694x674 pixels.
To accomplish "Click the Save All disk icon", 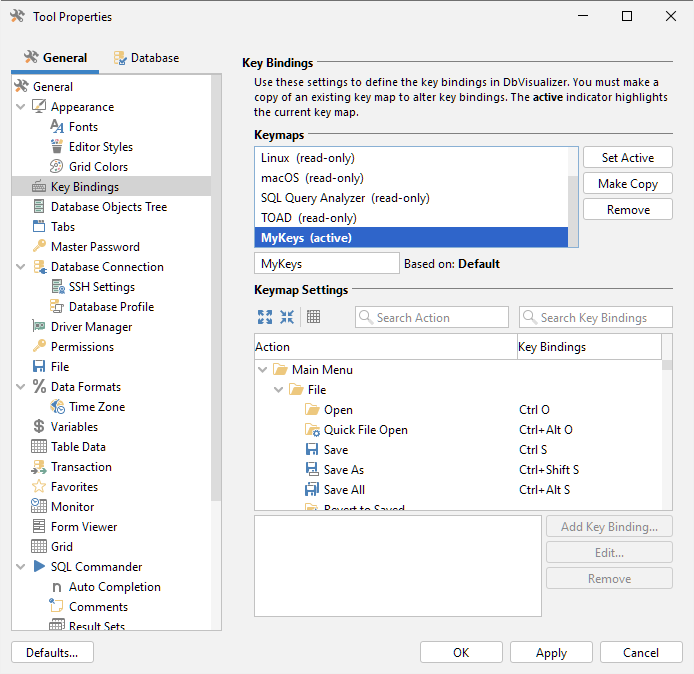I will tap(312, 490).
